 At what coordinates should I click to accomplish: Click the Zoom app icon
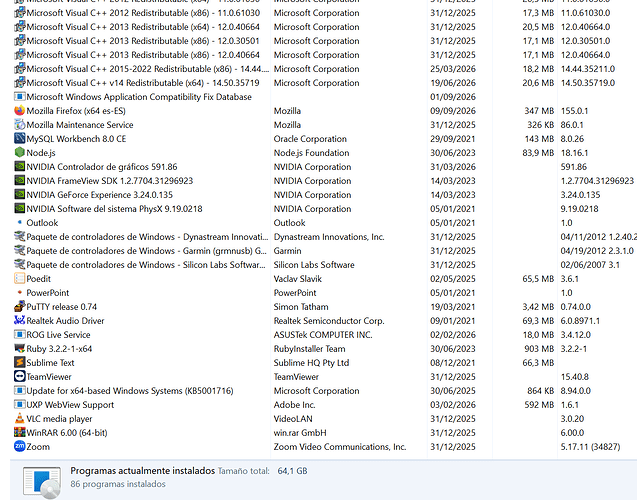click(20, 446)
